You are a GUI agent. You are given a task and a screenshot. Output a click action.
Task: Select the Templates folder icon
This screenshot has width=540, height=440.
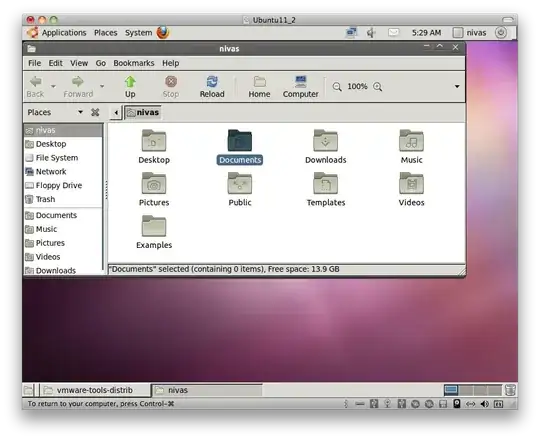pyautogui.click(x=325, y=183)
